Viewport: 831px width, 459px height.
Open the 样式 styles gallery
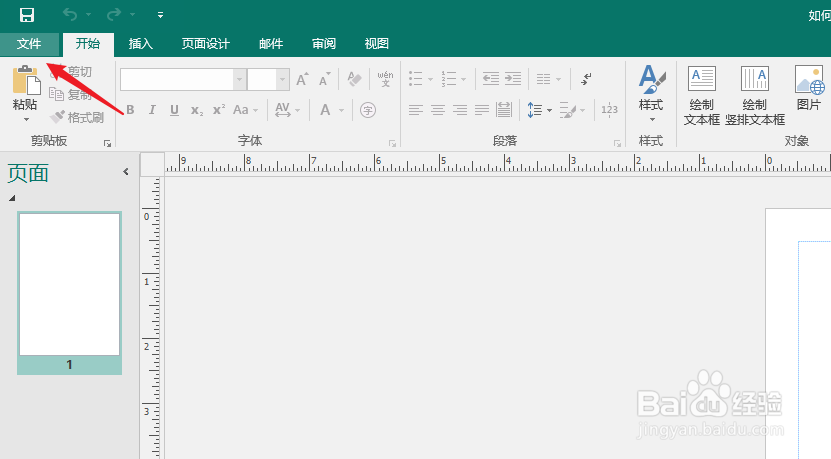(x=652, y=93)
